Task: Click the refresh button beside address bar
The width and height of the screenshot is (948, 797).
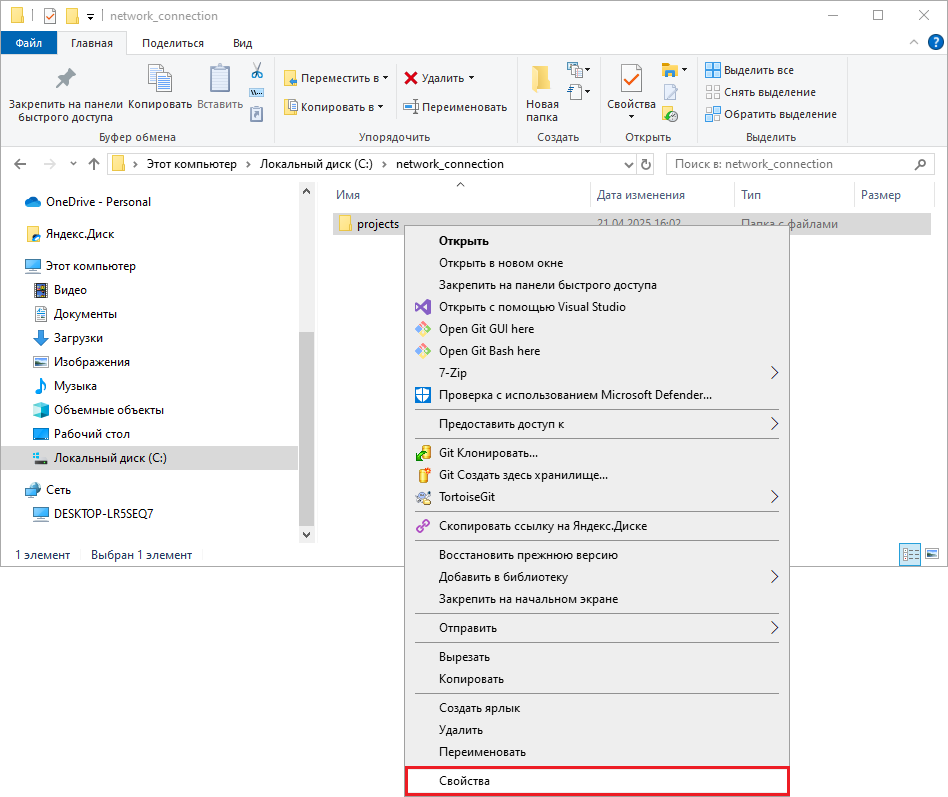Action: tap(646, 164)
